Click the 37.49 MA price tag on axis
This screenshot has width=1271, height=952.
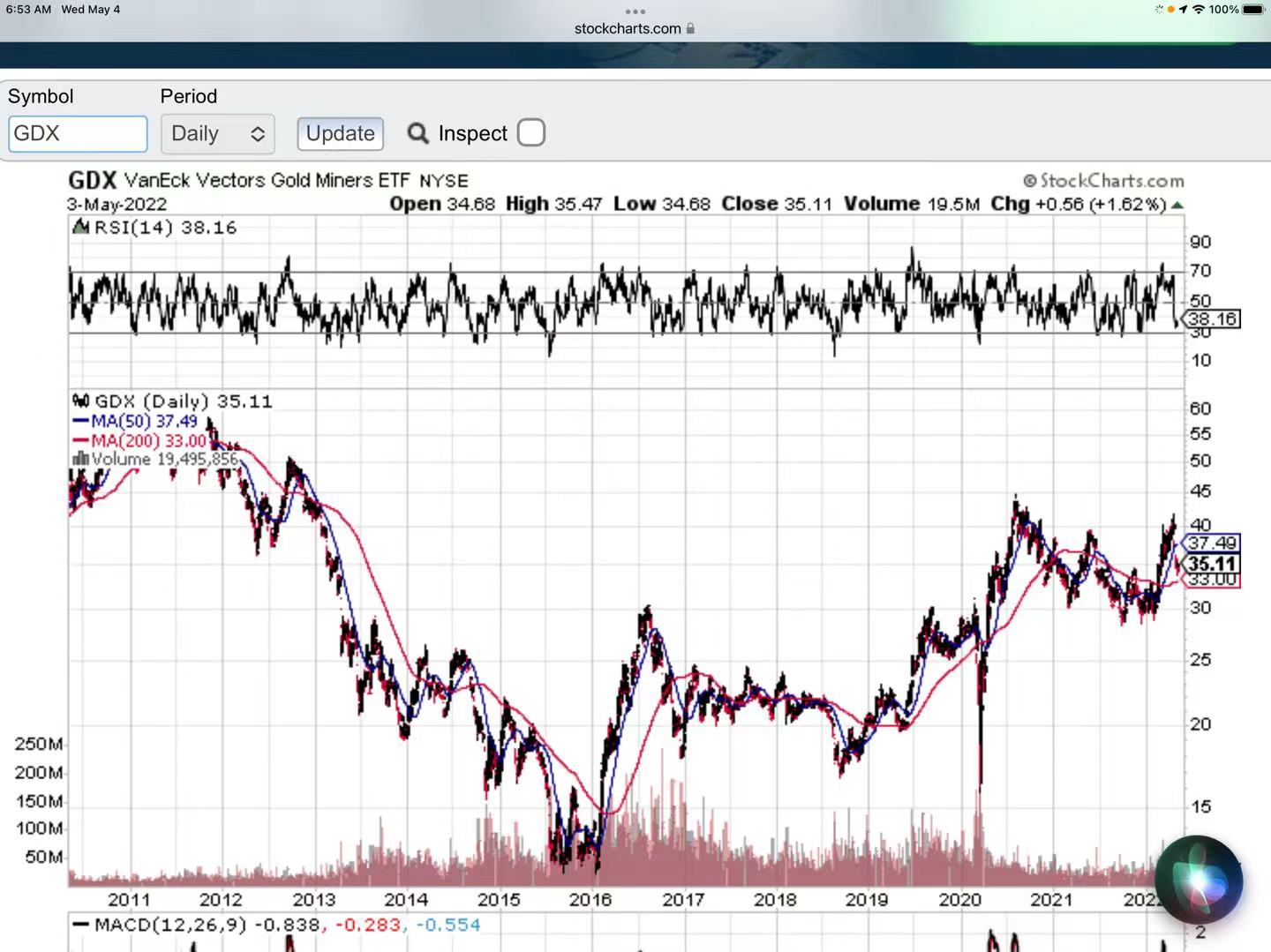(x=1212, y=543)
